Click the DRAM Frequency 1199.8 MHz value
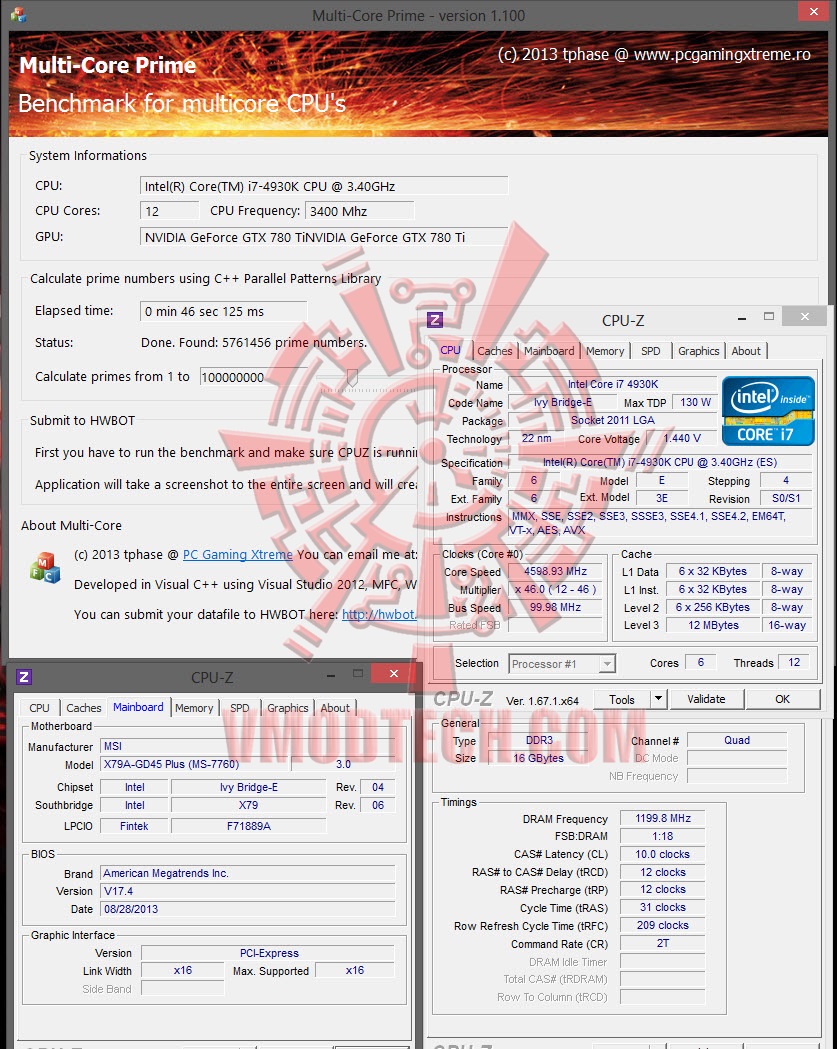 [662, 818]
